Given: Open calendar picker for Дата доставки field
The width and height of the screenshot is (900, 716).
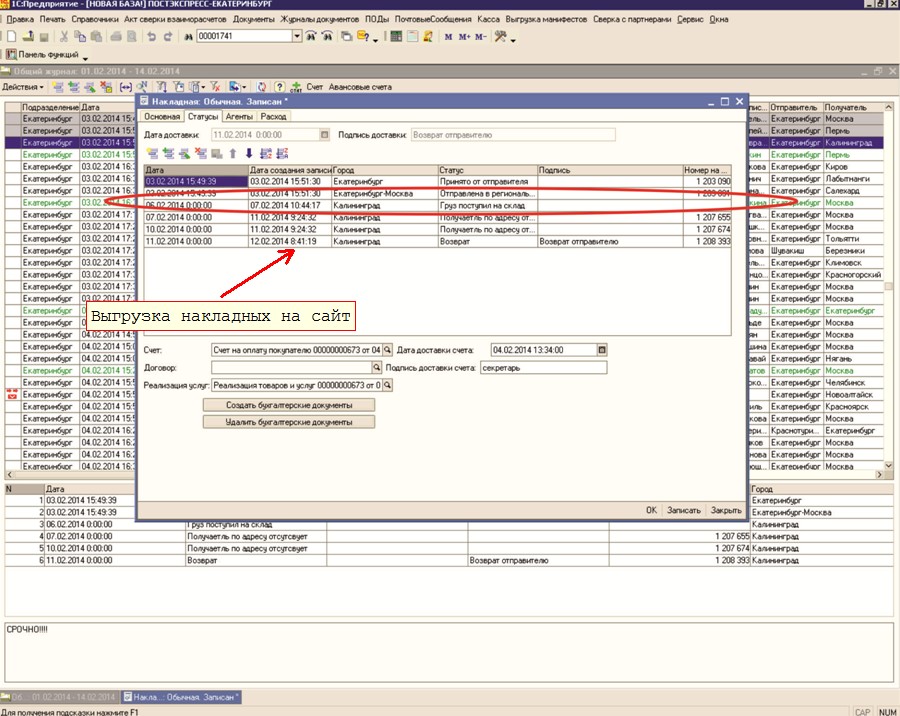Looking at the screenshot, I should (324, 135).
